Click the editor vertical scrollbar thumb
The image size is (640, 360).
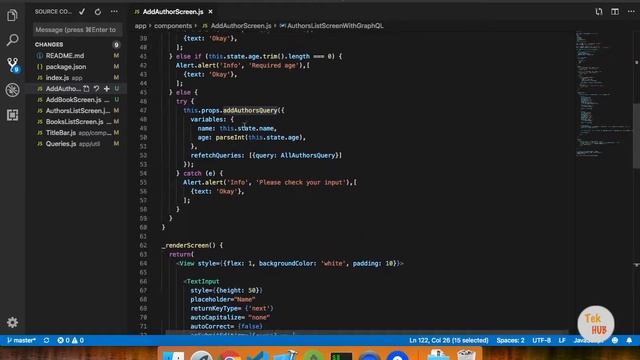tap(636, 136)
